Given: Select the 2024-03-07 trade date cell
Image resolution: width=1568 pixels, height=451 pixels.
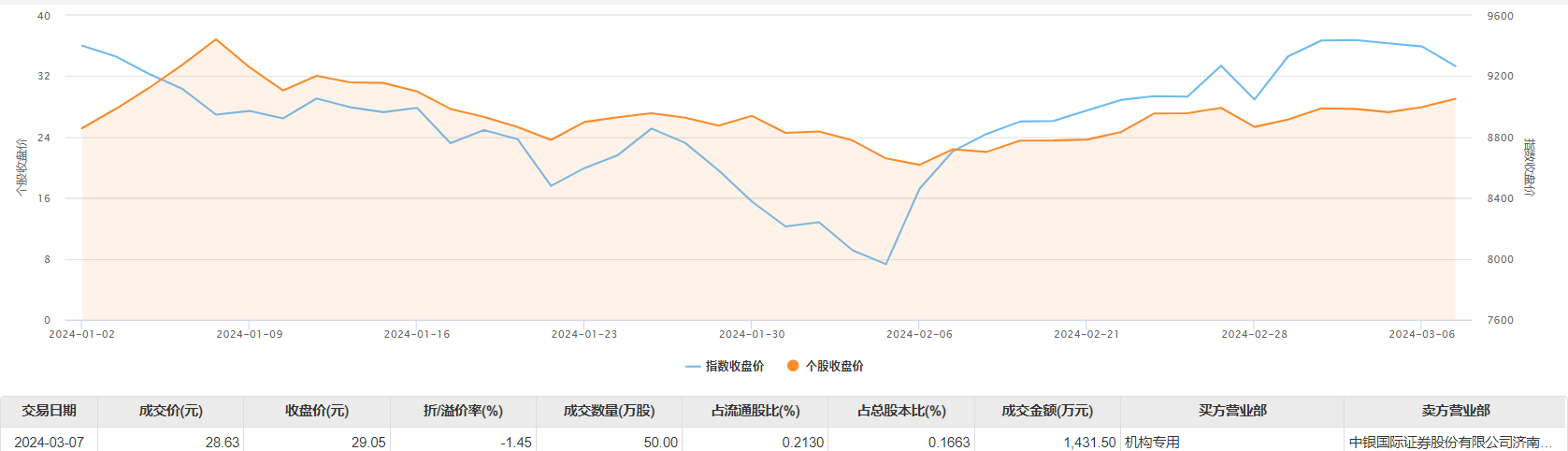Looking at the screenshot, I should click(x=49, y=442).
